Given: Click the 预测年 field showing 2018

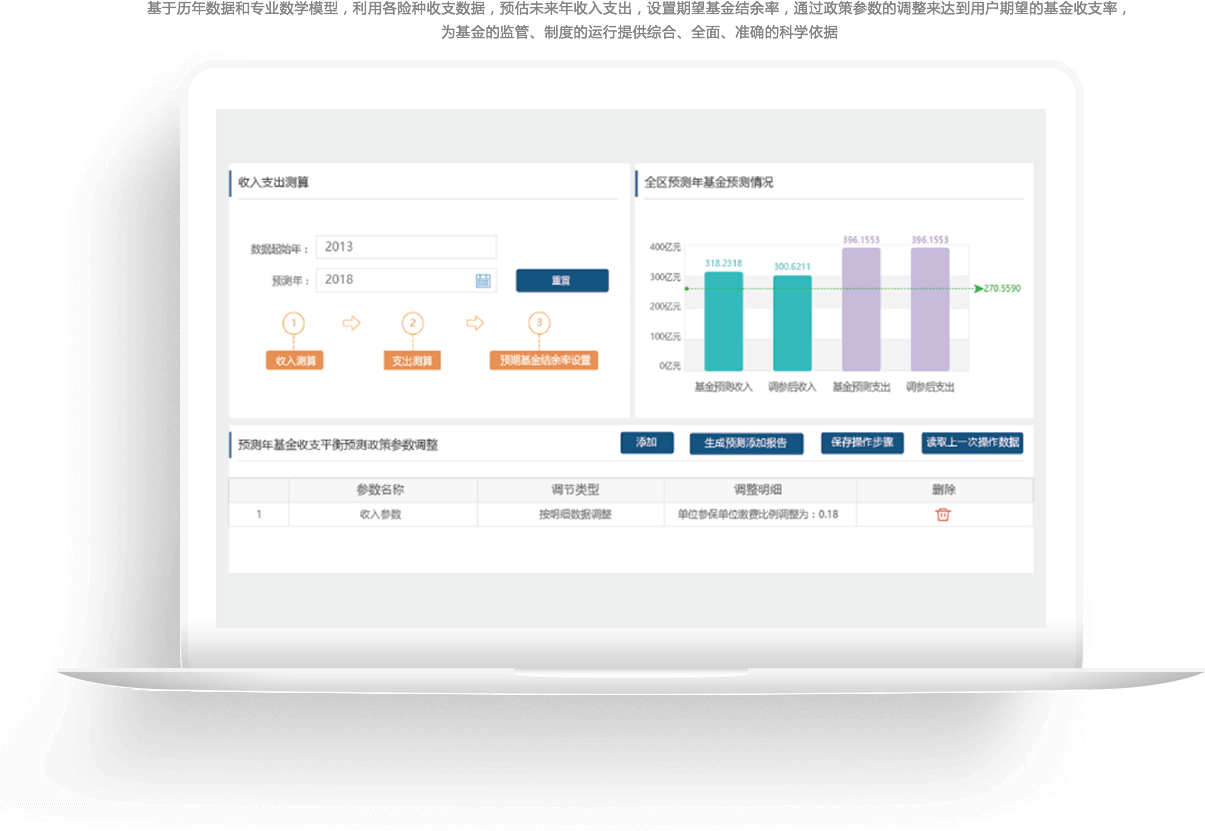Looking at the screenshot, I should tap(395, 280).
